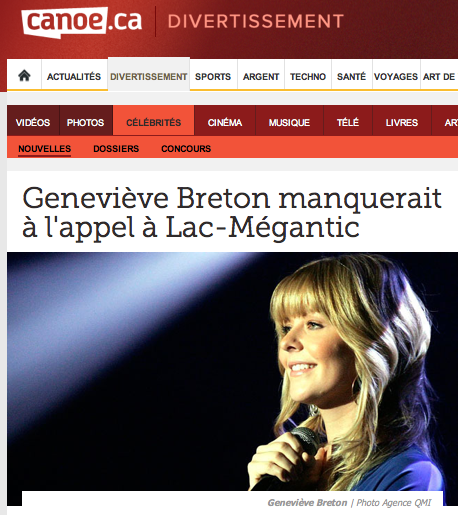Select the Célébrités tab
This screenshot has height=515, width=458.
coord(154,121)
